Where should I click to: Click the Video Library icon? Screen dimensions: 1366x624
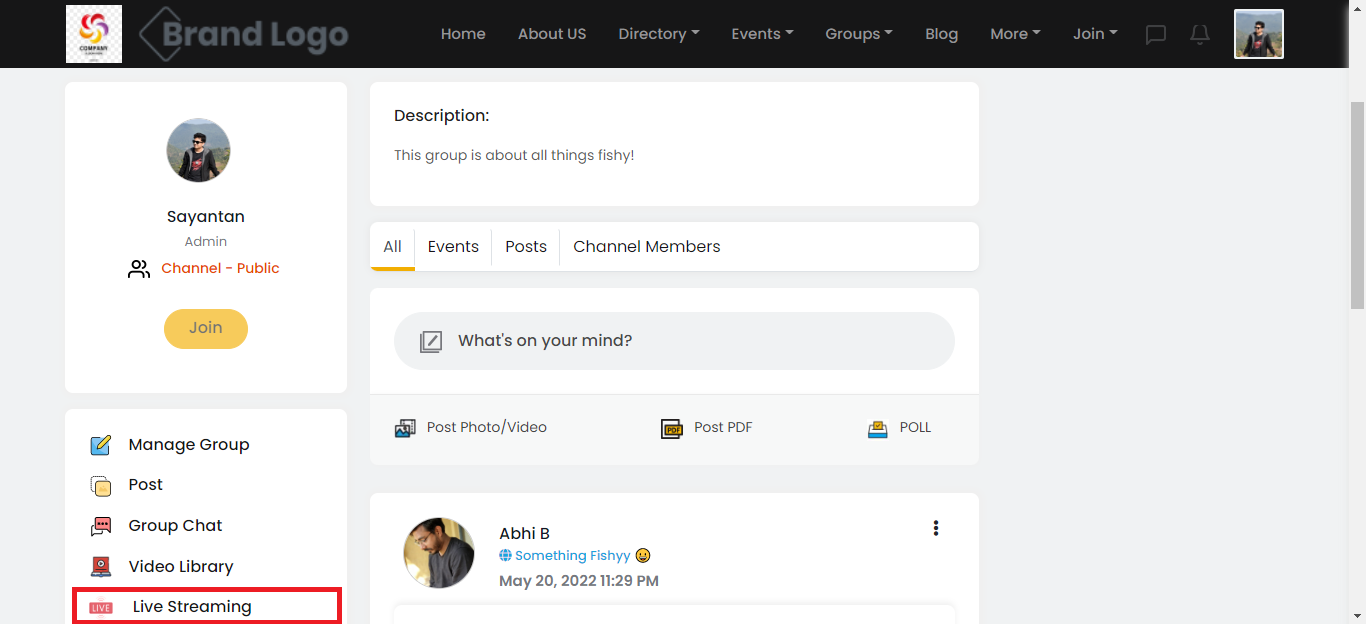pyautogui.click(x=101, y=567)
